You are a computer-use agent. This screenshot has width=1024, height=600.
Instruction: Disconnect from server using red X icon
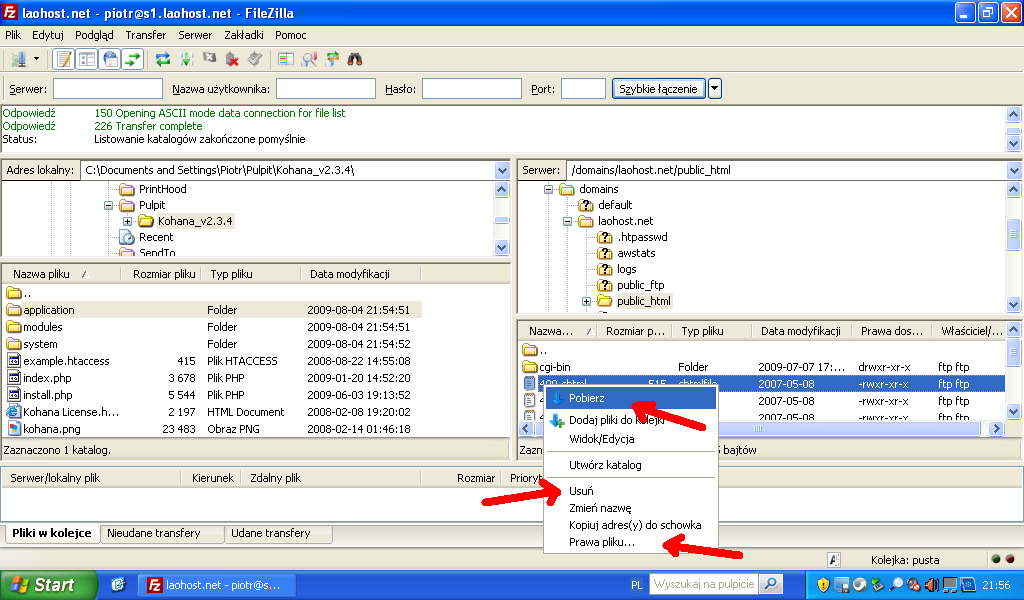(232, 59)
